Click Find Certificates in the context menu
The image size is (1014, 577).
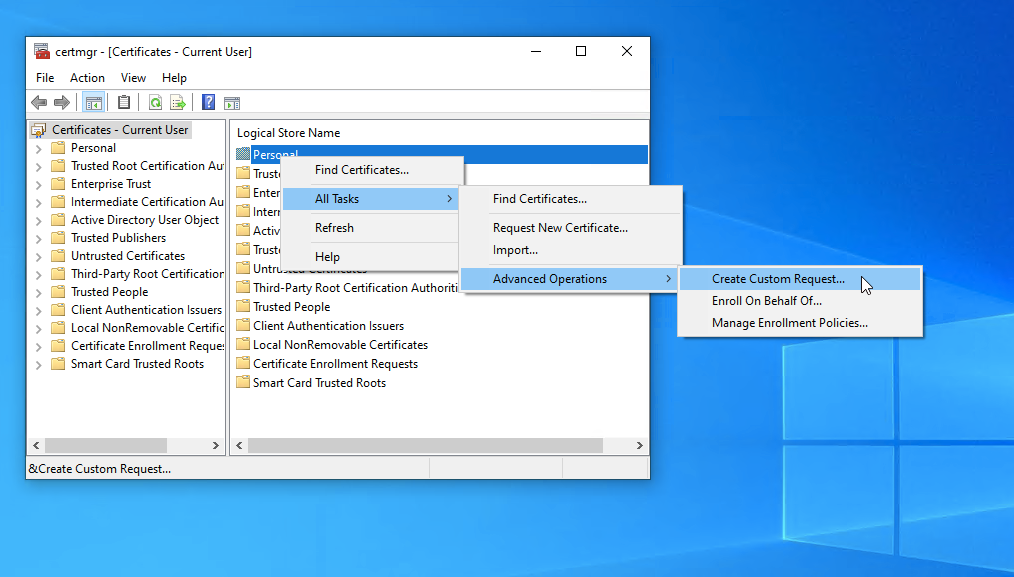351,170
